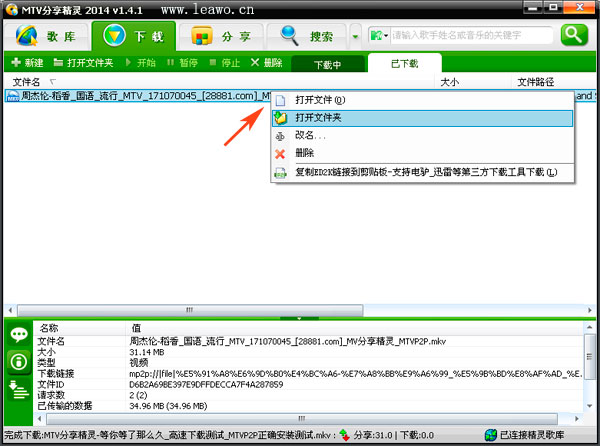Click the 暂停 pause toolbar button
This screenshot has height=446, width=600.
click(182, 62)
